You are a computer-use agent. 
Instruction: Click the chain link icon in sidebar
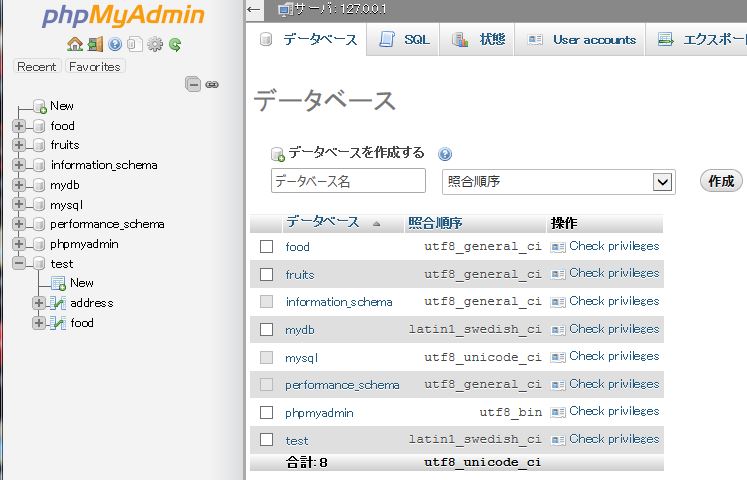212,85
